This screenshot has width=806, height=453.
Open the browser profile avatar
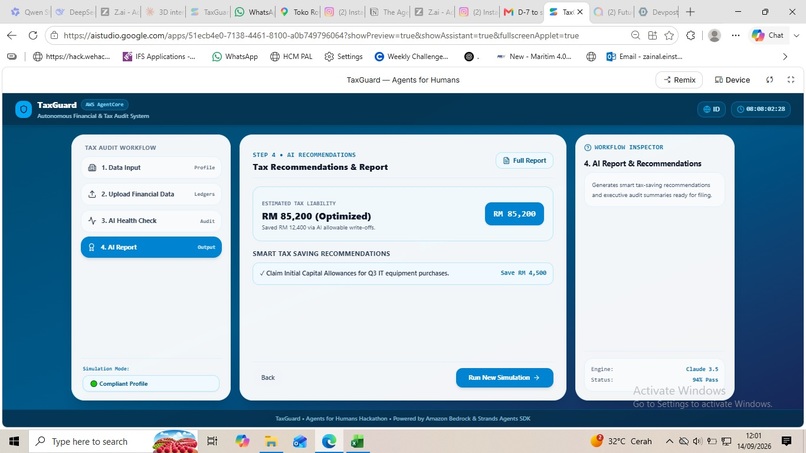pos(714,35)
